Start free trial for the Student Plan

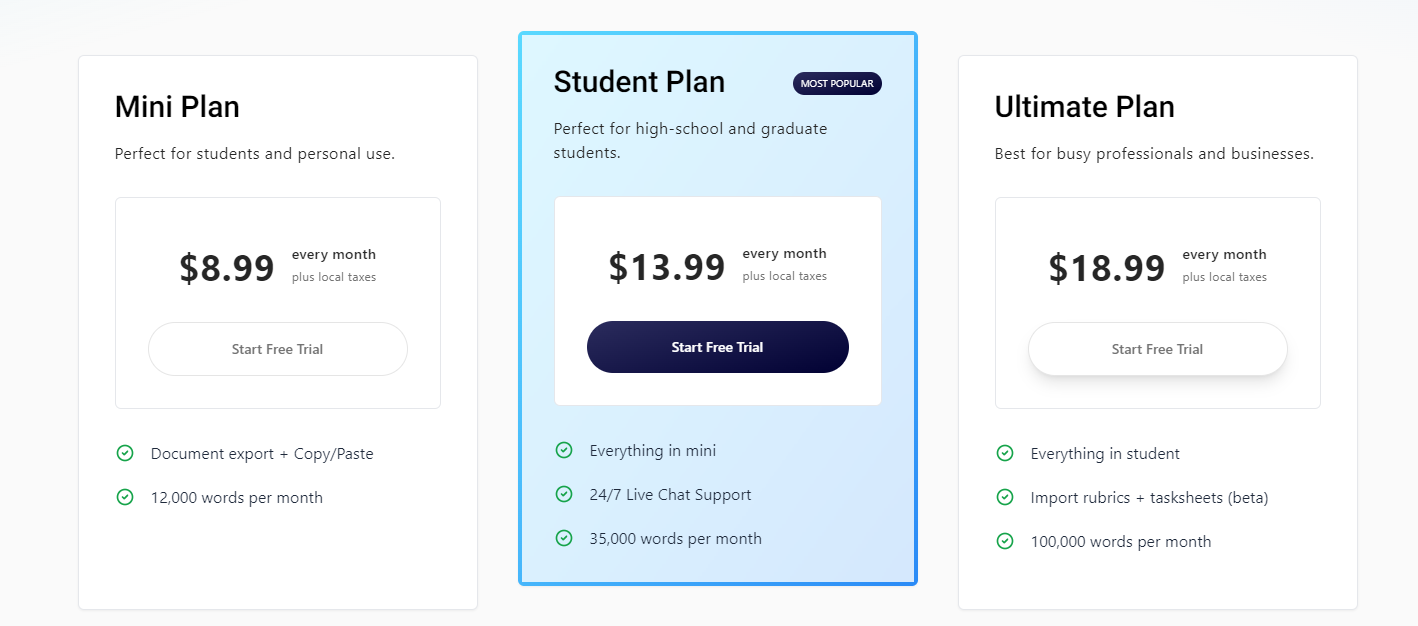coord(718,347)
